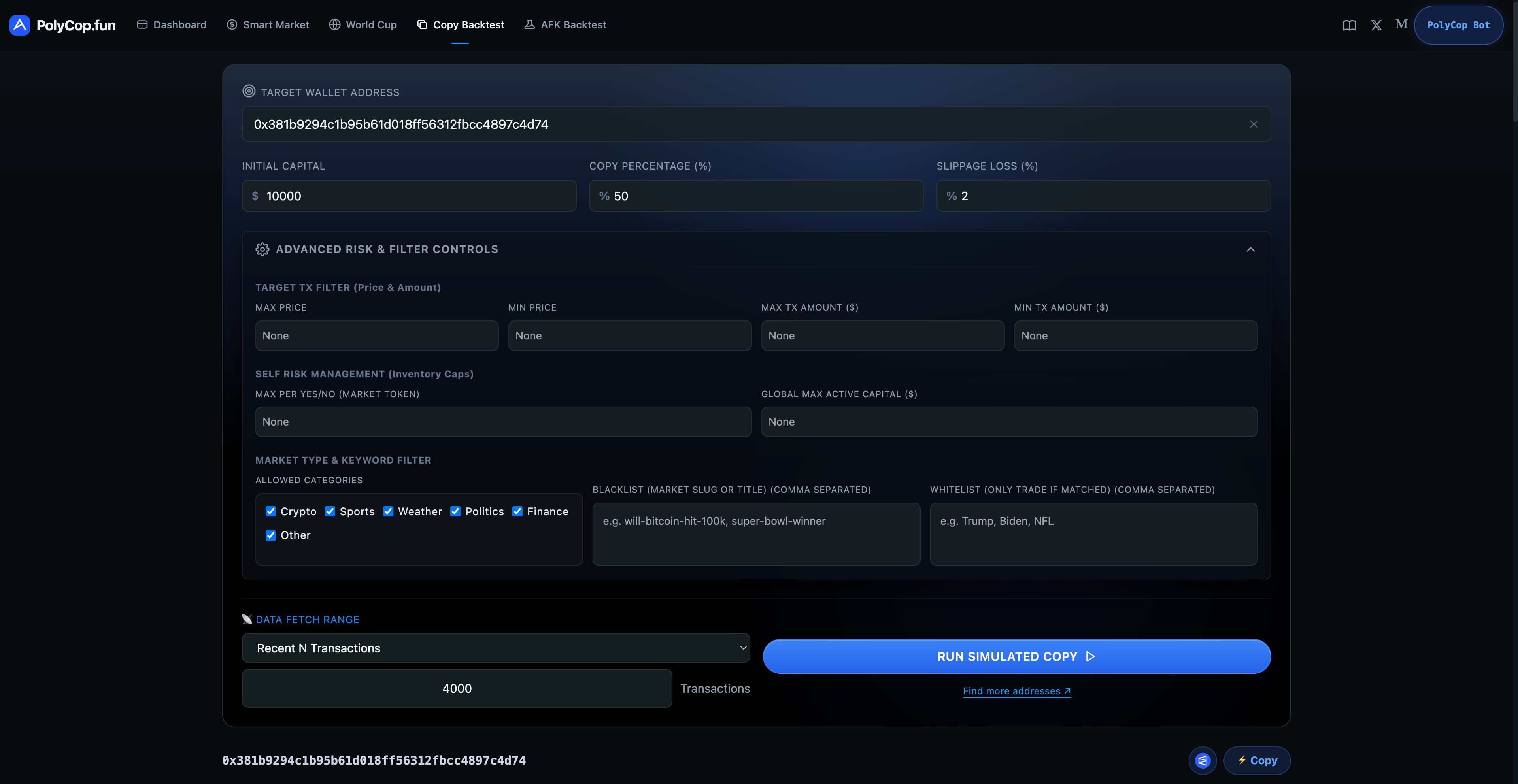
Task: Focus the Initial Capital input
Action: pyautogui.click(x=409, y=196)
